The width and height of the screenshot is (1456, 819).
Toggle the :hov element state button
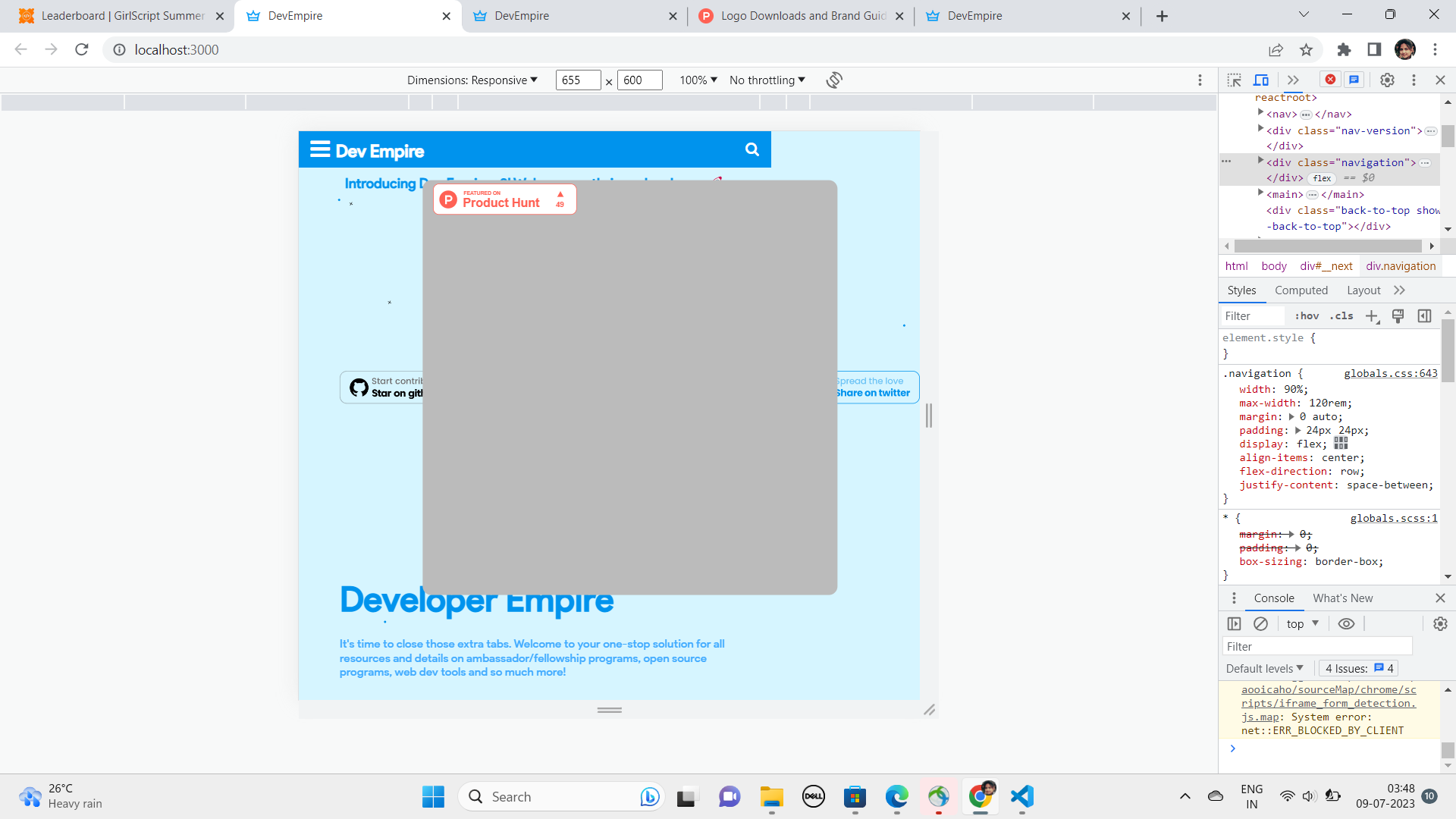click(1307, 316)
